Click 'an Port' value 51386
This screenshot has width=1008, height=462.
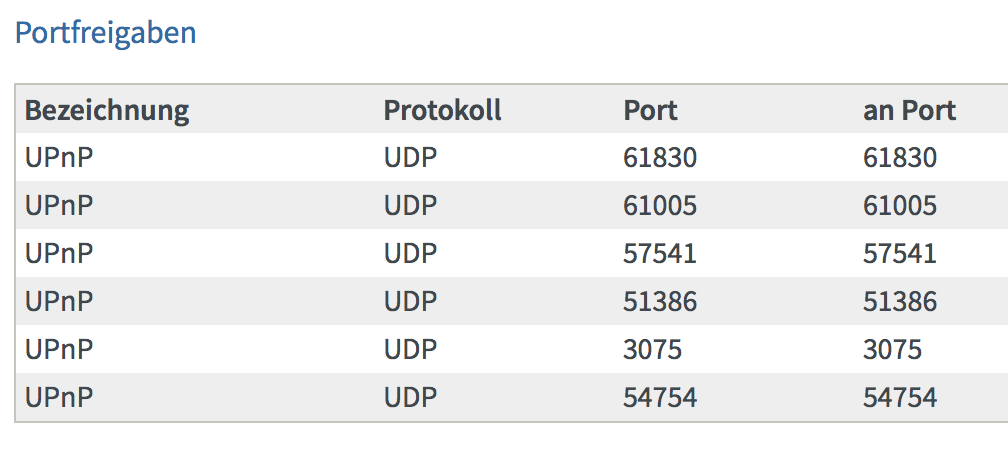click(899, 301)
